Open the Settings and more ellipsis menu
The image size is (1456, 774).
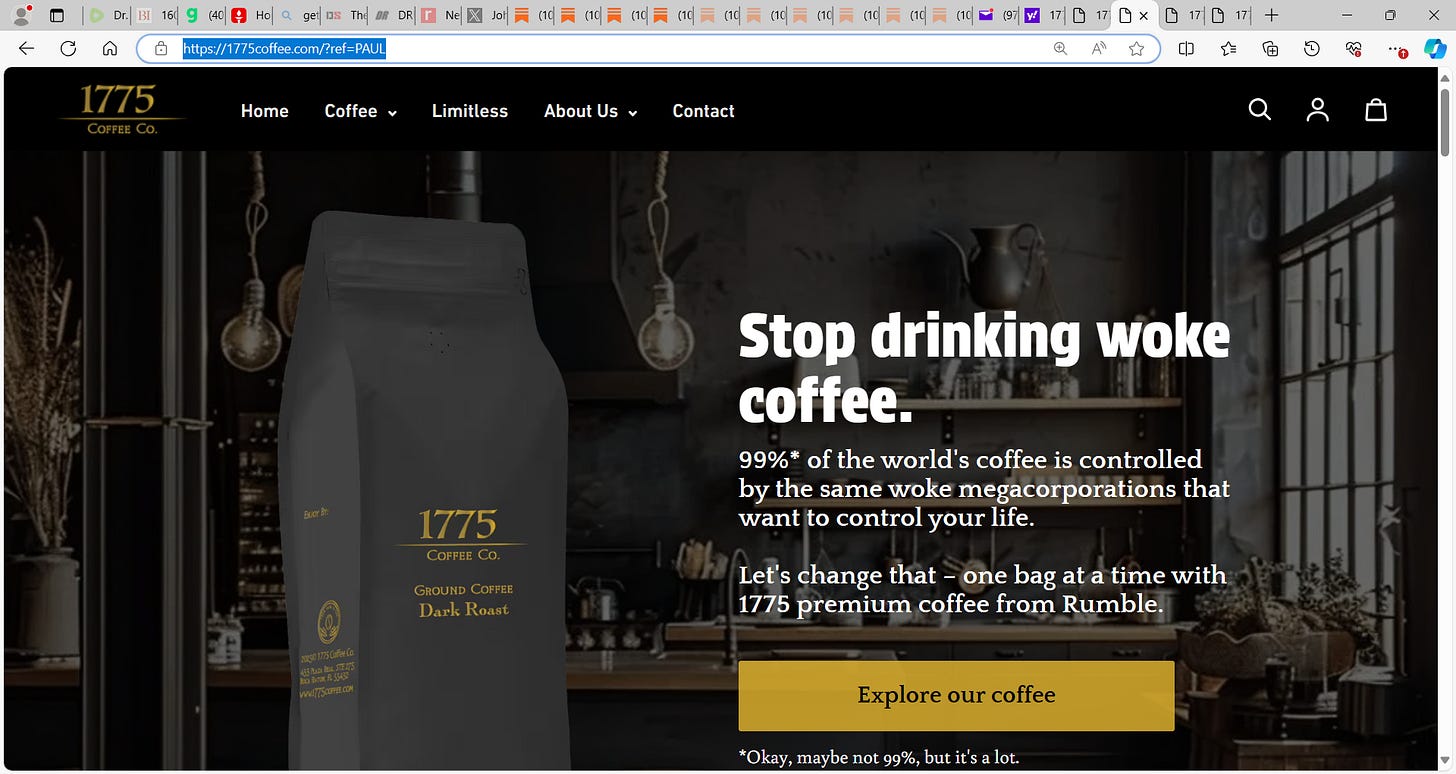(x=1397, y=48)
